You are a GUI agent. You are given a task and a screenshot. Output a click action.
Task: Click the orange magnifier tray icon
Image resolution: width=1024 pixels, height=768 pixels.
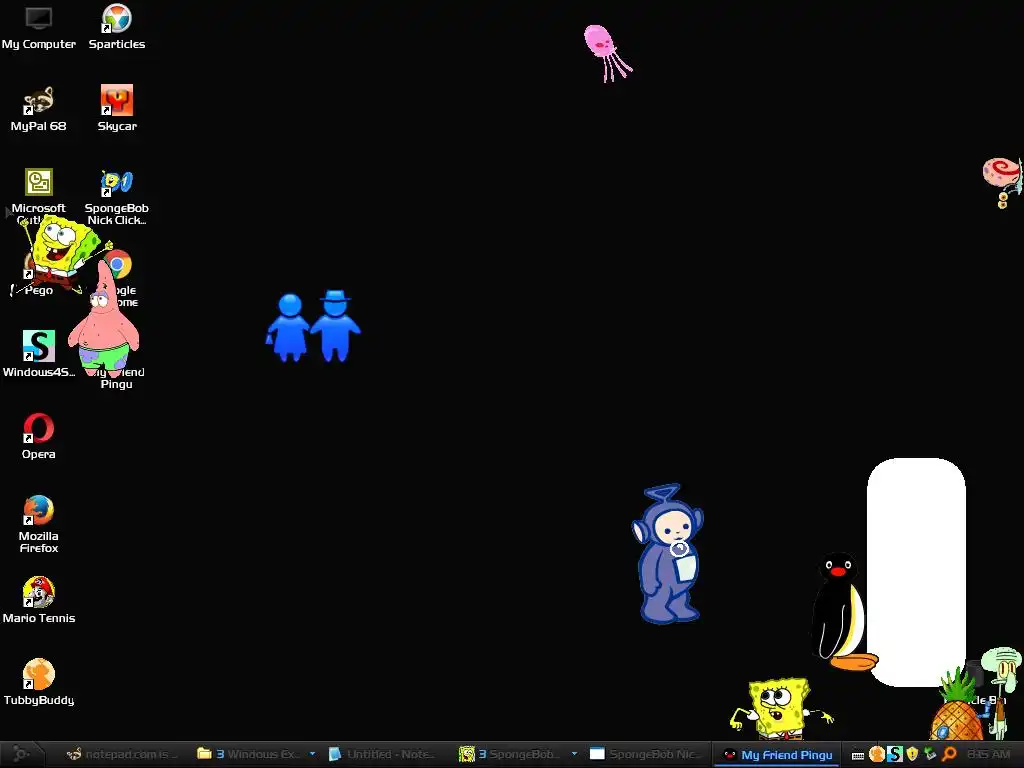click(x=949, y=754)
